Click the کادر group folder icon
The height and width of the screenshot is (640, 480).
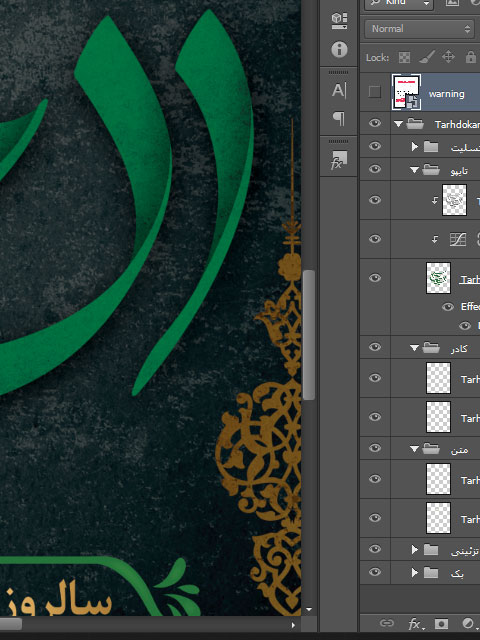pyautogui.click(x=431, y=347)
